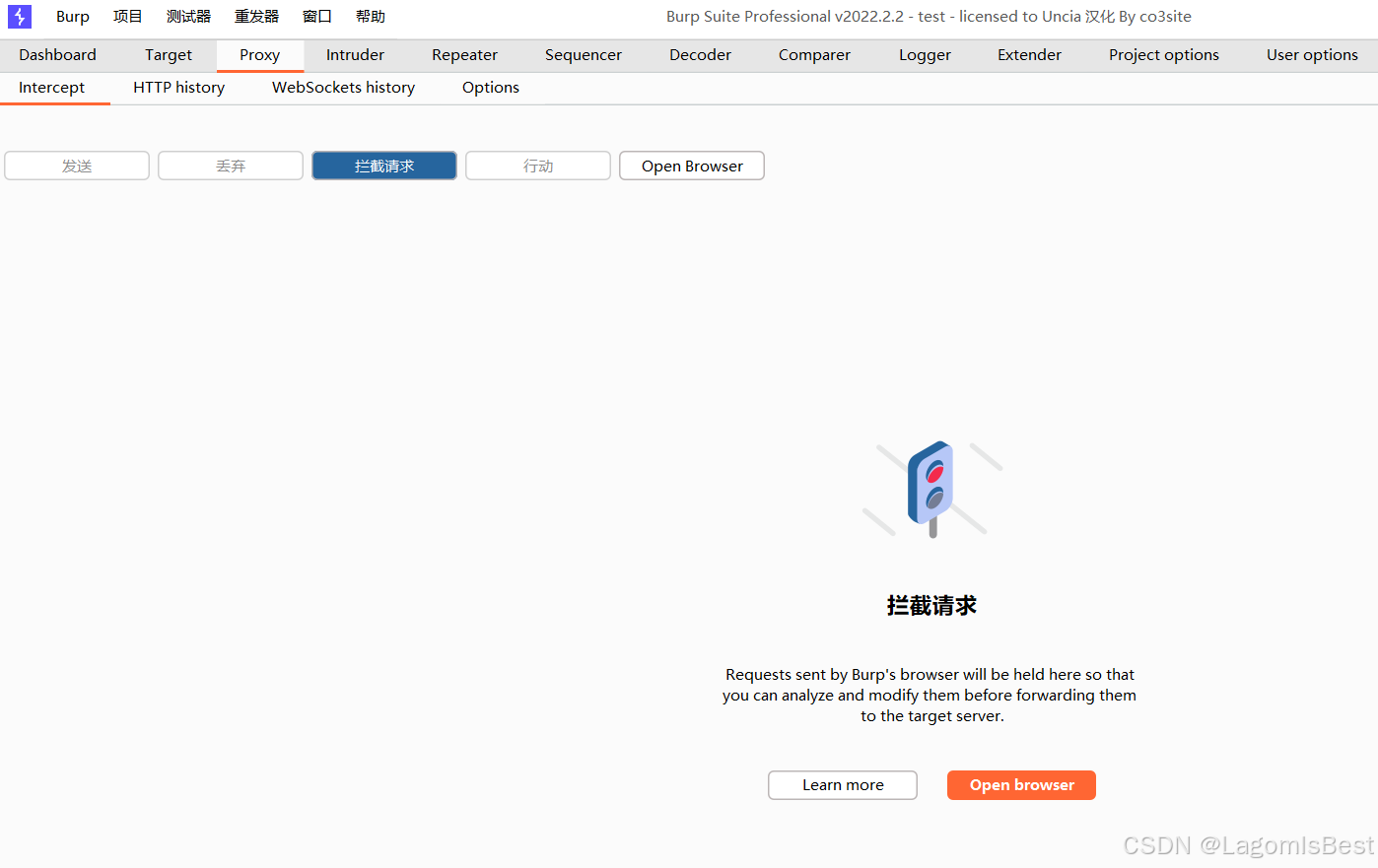Click the bold 拦截请求 heading text
This screenshot has height=868, width=1378.
(x=931, y=606)
